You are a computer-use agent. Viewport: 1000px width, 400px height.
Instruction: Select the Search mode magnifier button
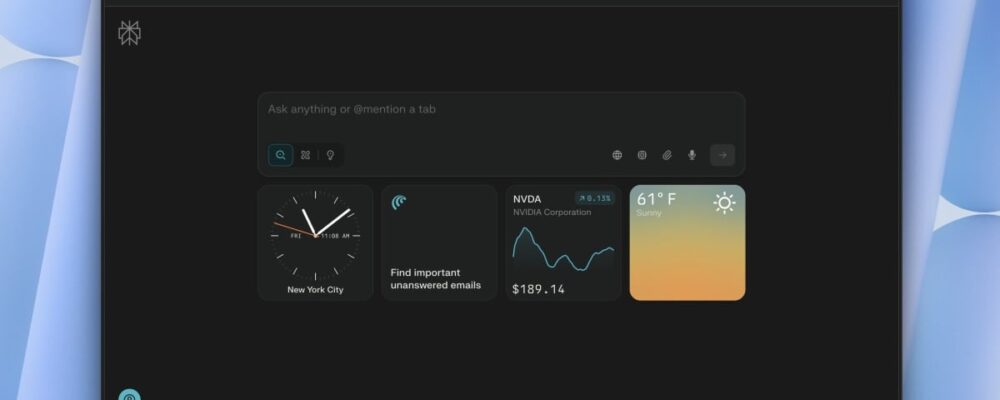(281, 155)
